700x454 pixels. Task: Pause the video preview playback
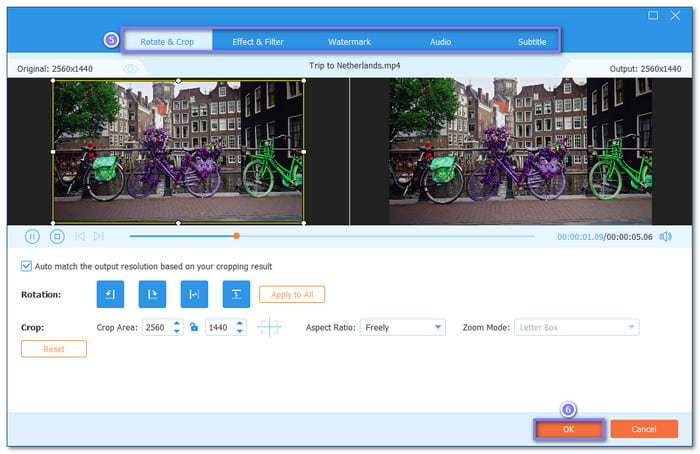(32, 237)
